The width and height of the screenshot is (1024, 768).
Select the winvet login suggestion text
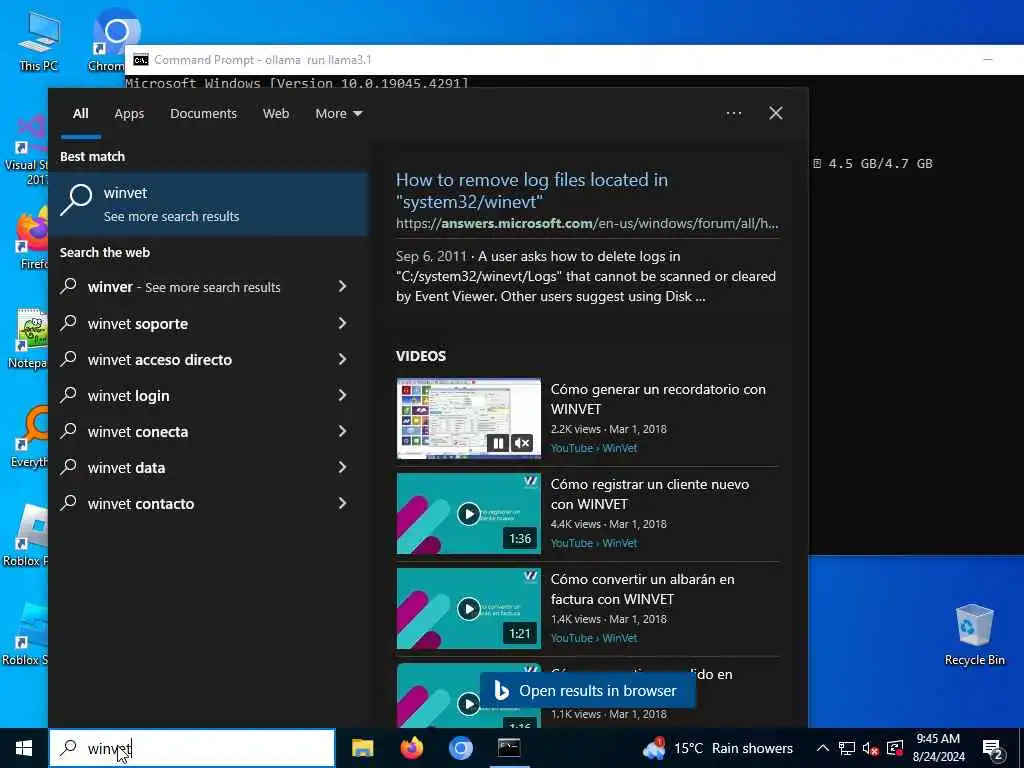tap(129, 396)
